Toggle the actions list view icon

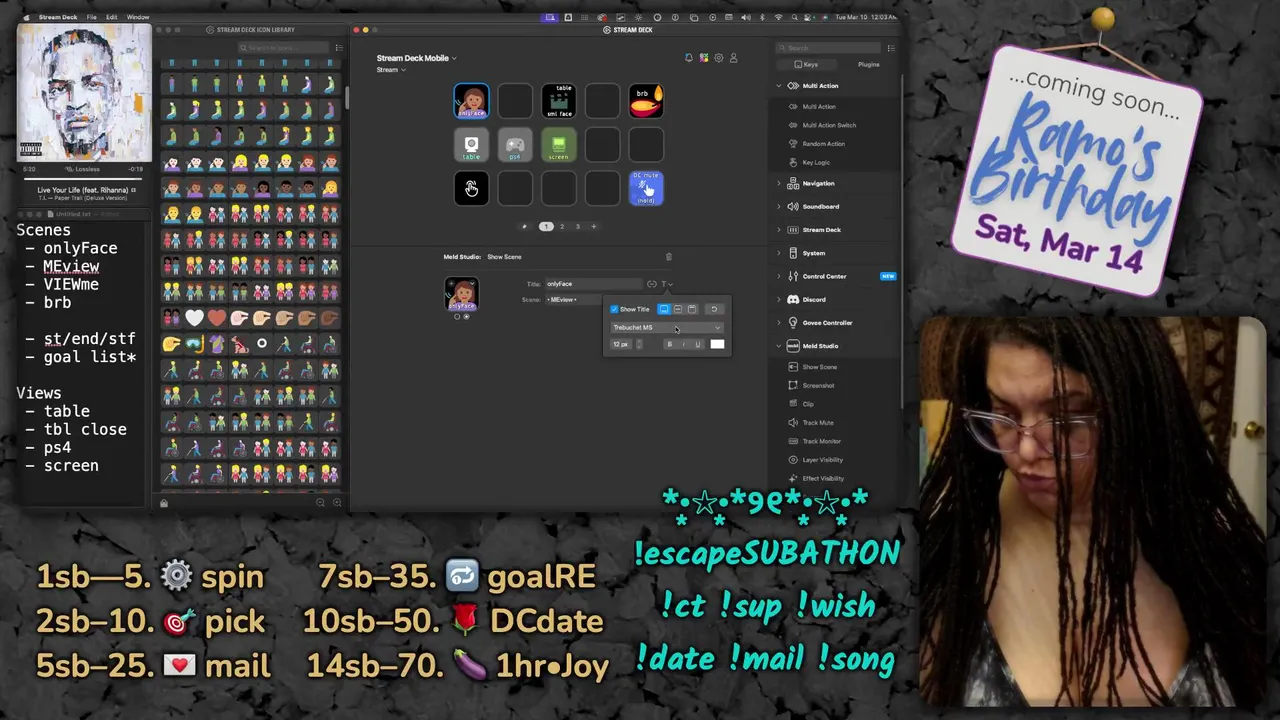coord(891,48)
